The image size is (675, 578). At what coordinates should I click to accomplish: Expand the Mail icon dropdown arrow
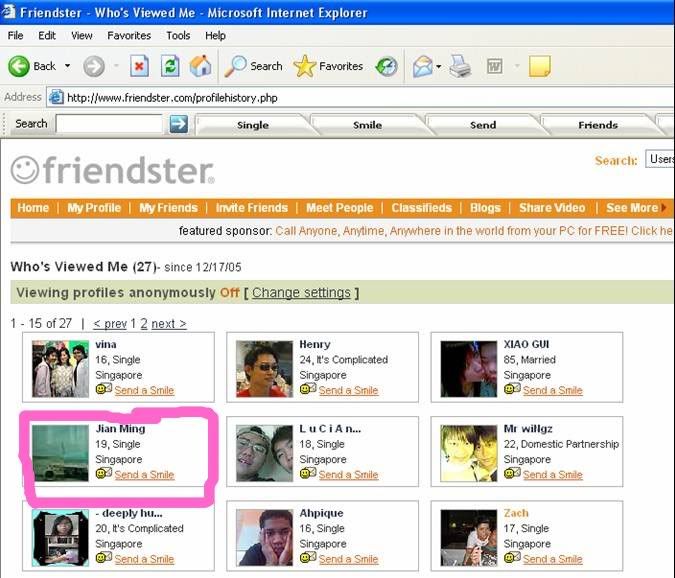click(438, 66)
